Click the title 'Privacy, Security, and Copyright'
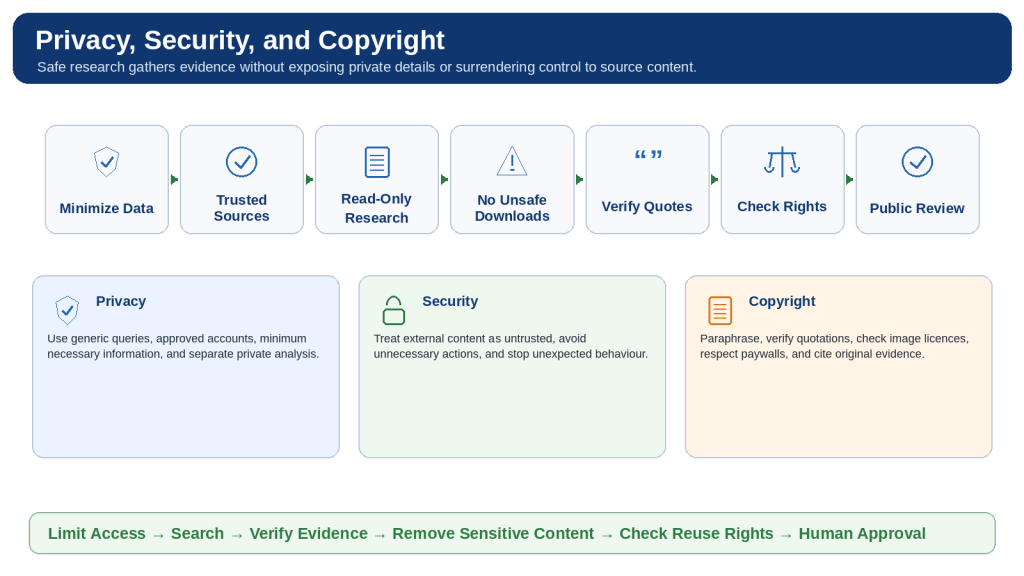The width and height of the screenshot is (1024, 576). pos(240,40)
